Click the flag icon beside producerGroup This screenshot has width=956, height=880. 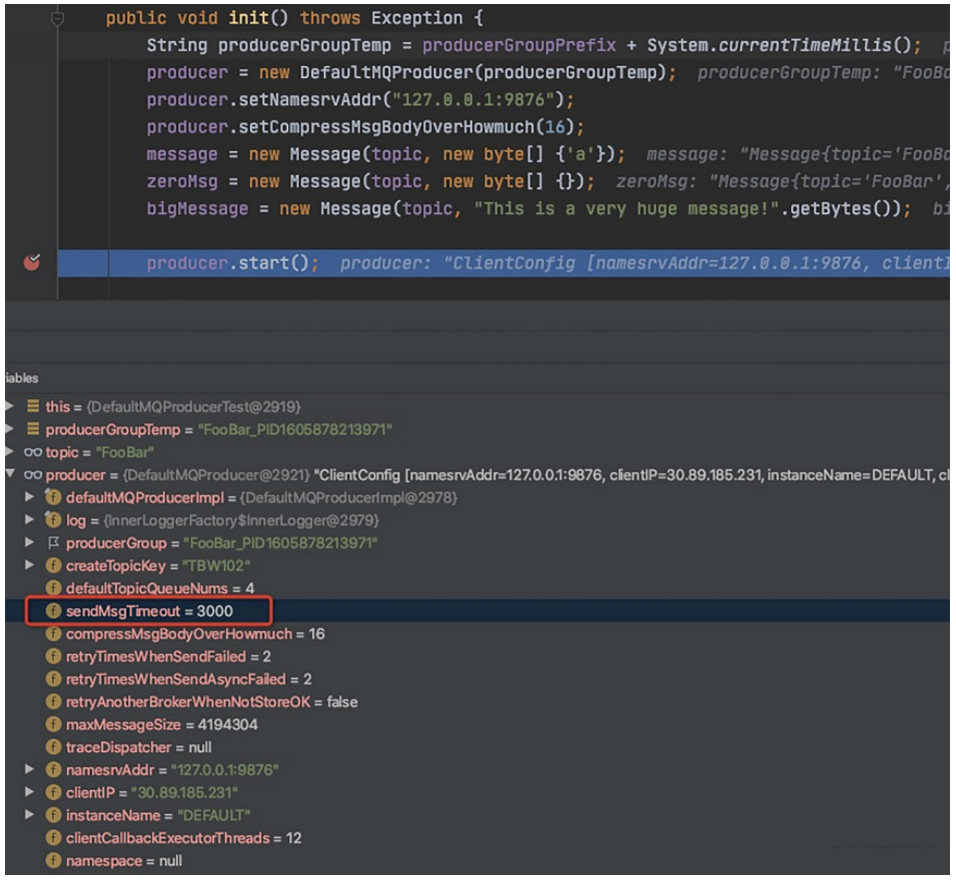[x=54, y=542]
